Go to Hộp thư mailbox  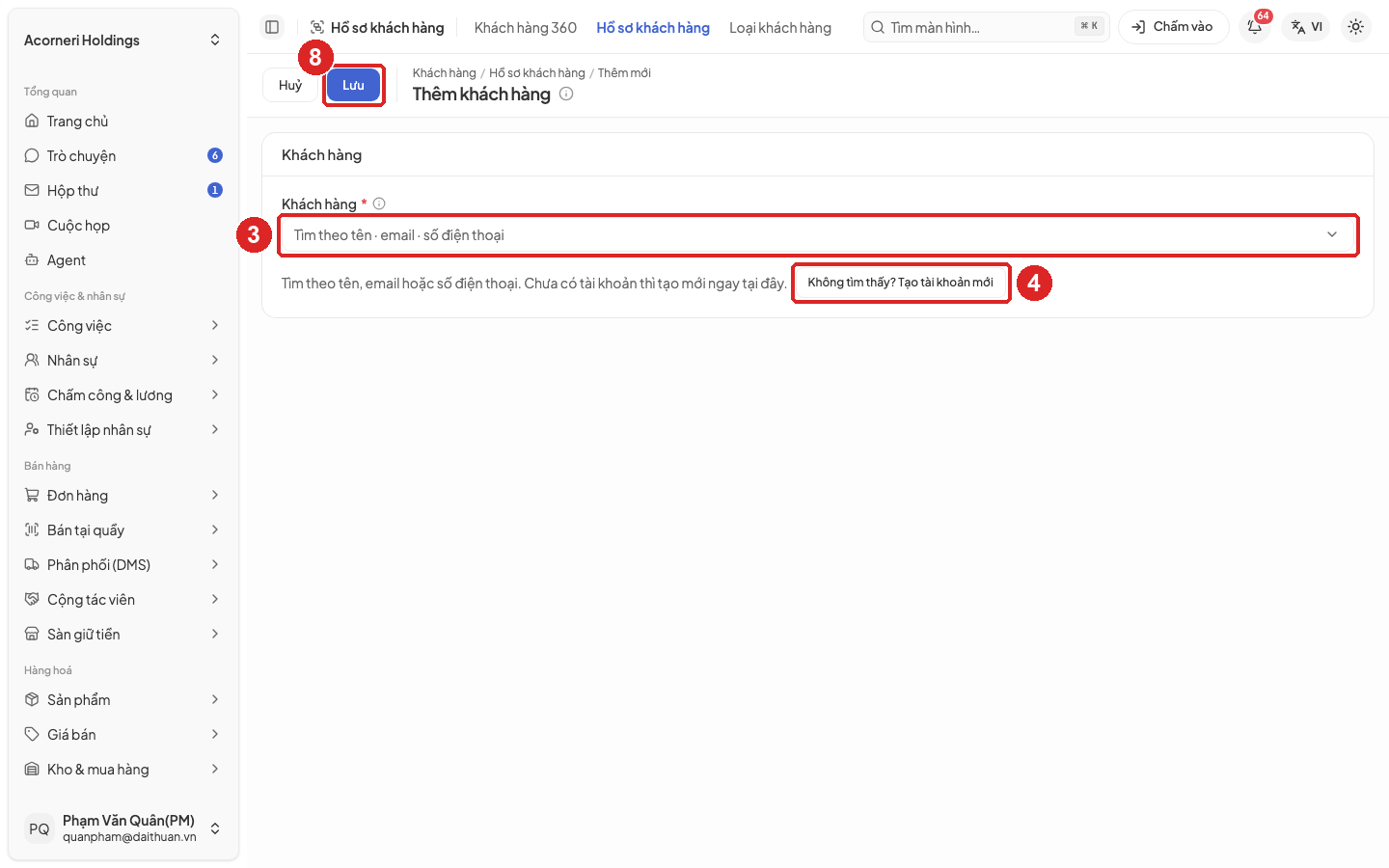tap(123, 191)
